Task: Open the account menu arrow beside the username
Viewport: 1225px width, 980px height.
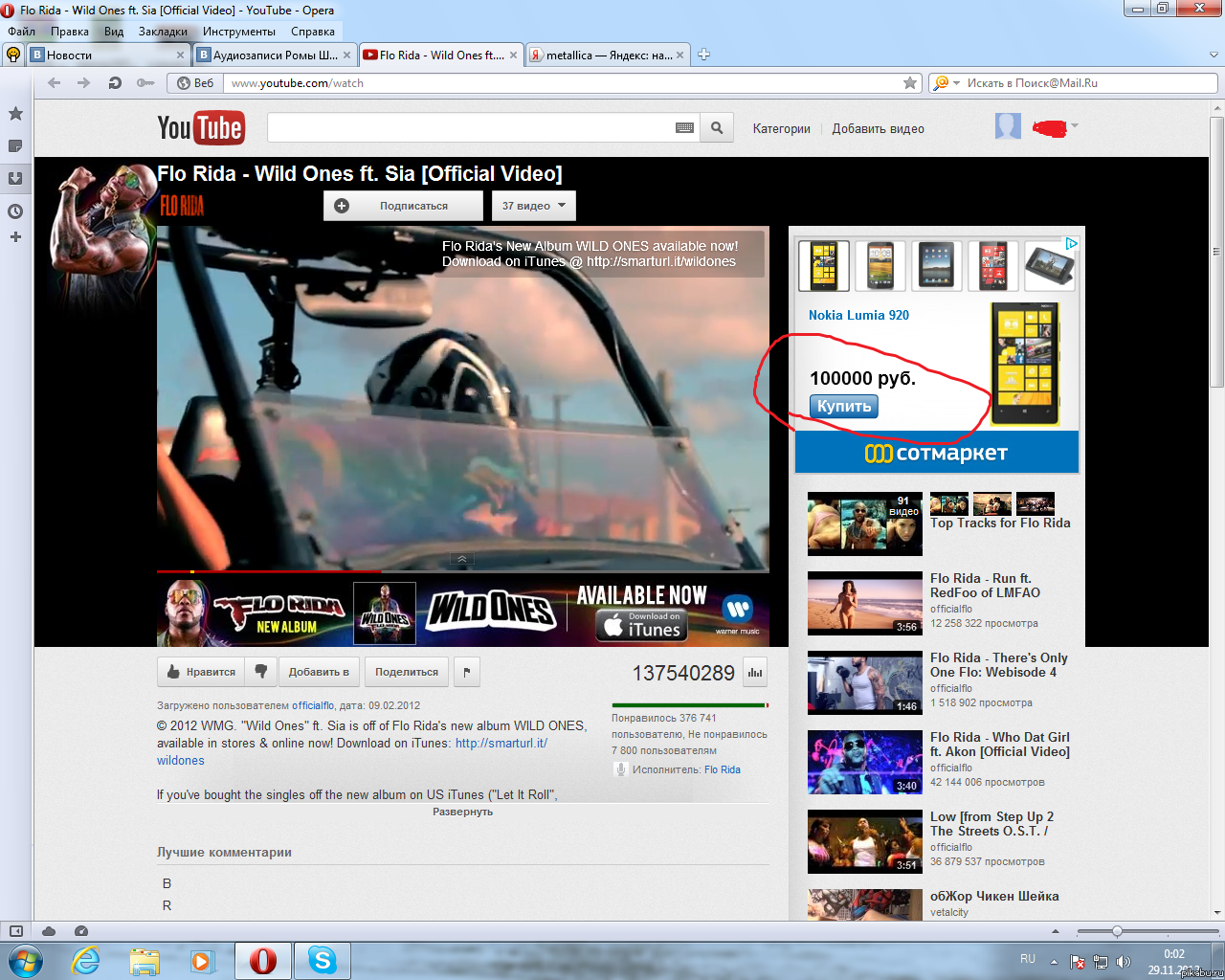Action: (1075, 125)
